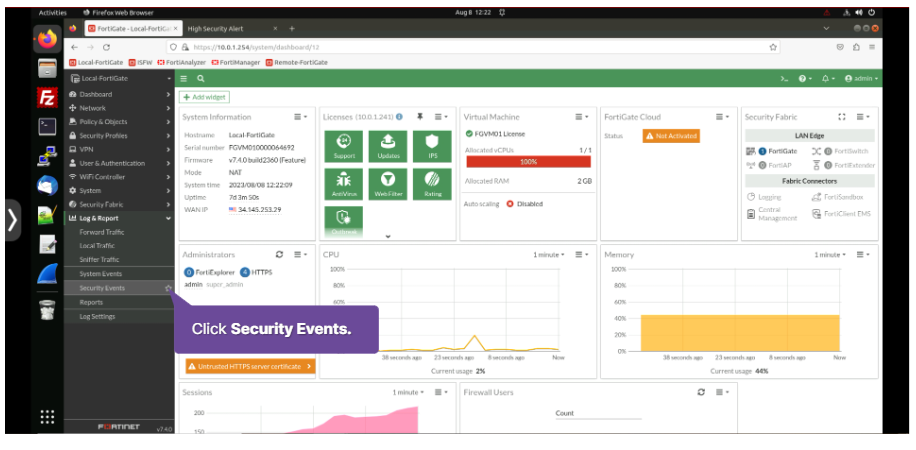Refresh the Administrators widget
Screen dimensions: 916x450
point(279,254)
